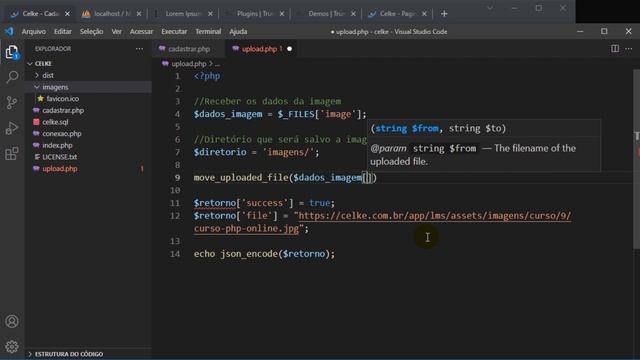This screenshot has height=360, width=640.
Task: Open the Search view in activity bar
Action: tap(12, 77)
